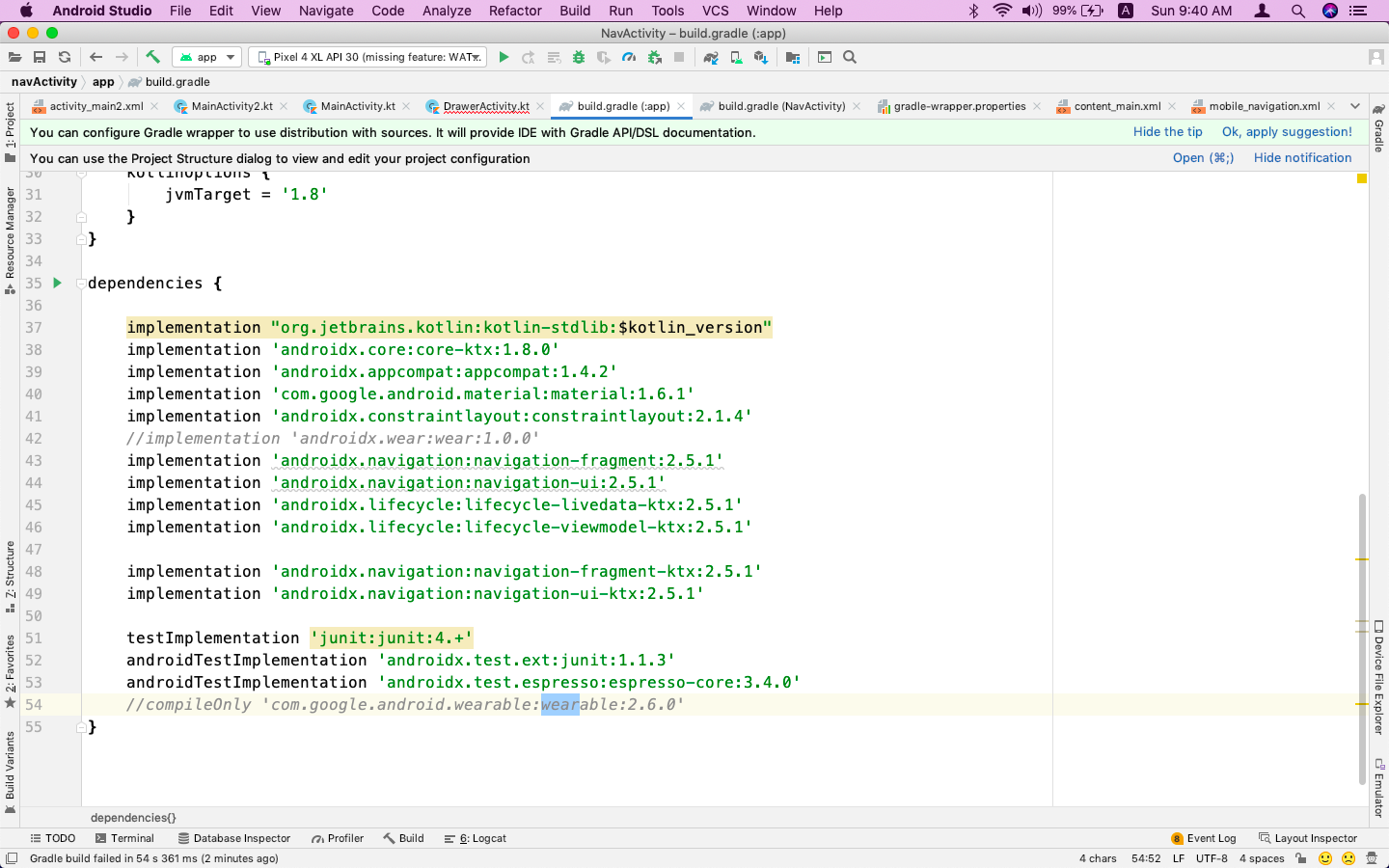1389x868 pixels.
Task: Open the Profile app gauge icon
Action: coord(629,58)
